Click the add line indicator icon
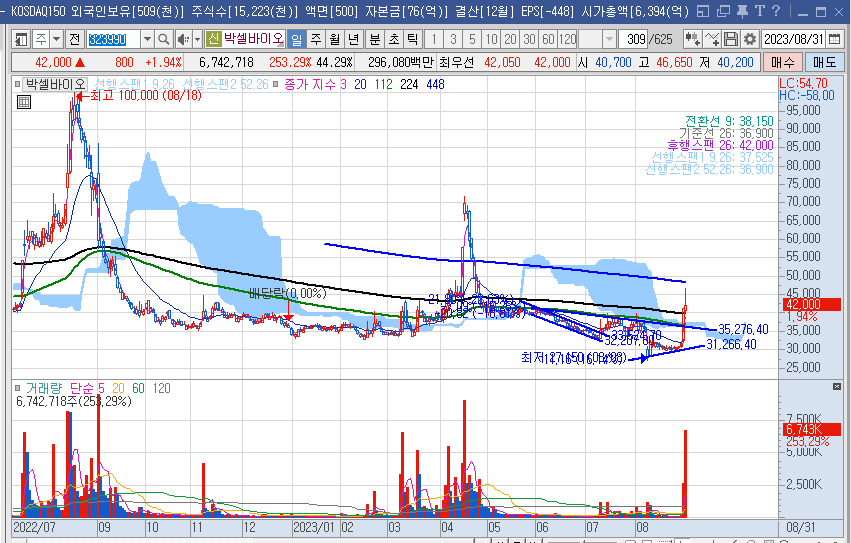Image resolution: width=851 pixels, height=543 pixels. coord(712,39)
